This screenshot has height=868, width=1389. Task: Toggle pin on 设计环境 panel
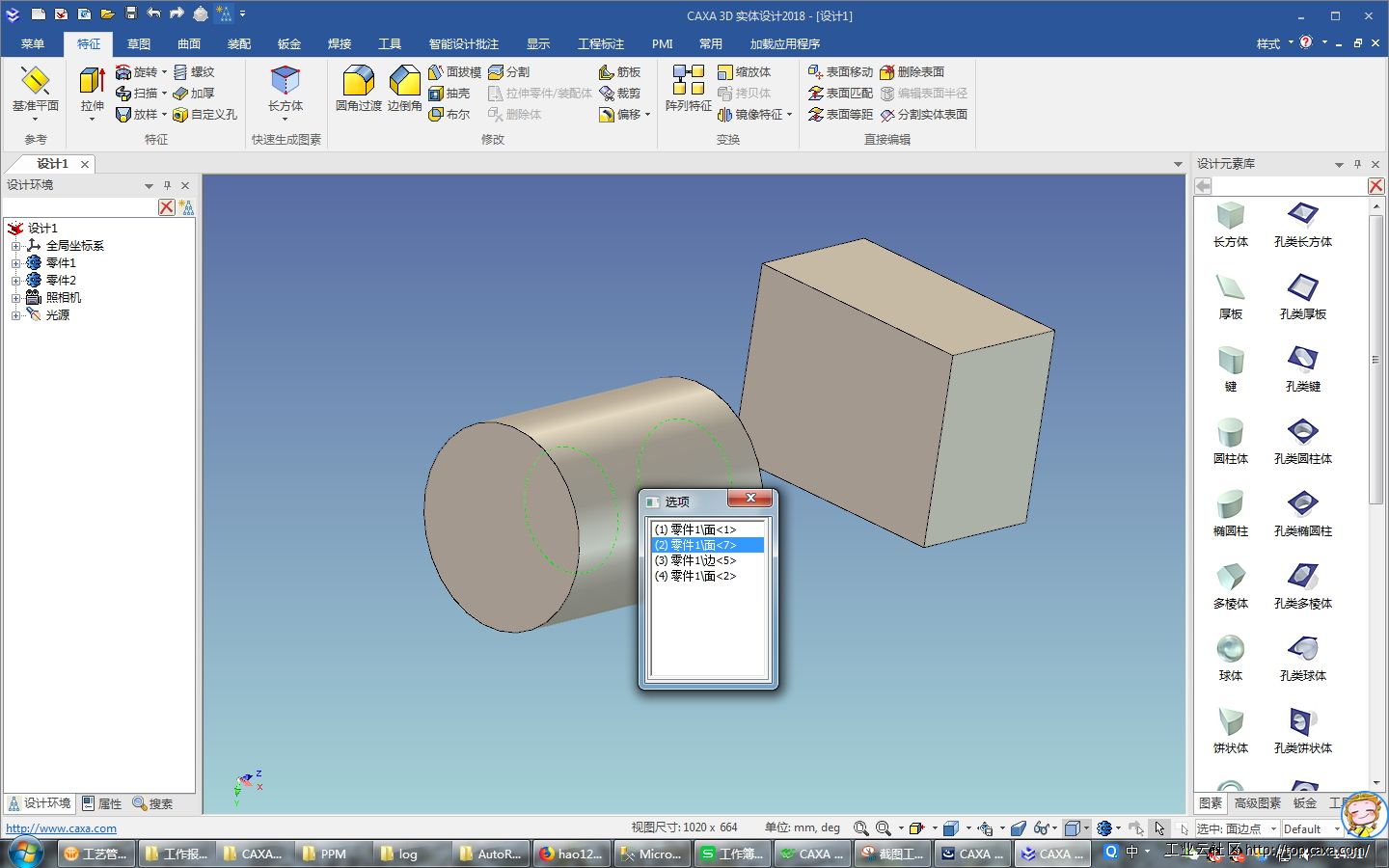click(x=167, y=185)
